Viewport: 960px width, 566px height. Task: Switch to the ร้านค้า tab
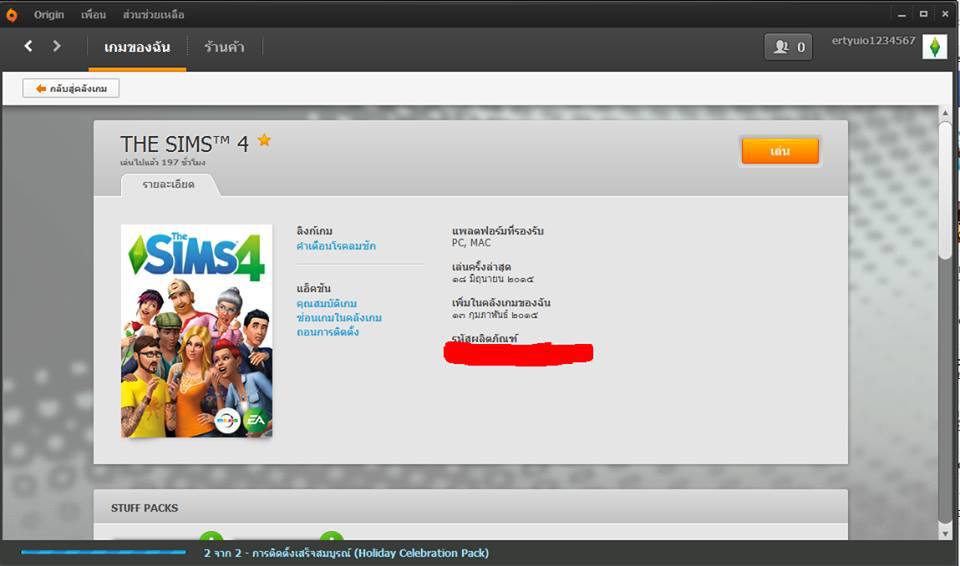(x=224, y=47)
